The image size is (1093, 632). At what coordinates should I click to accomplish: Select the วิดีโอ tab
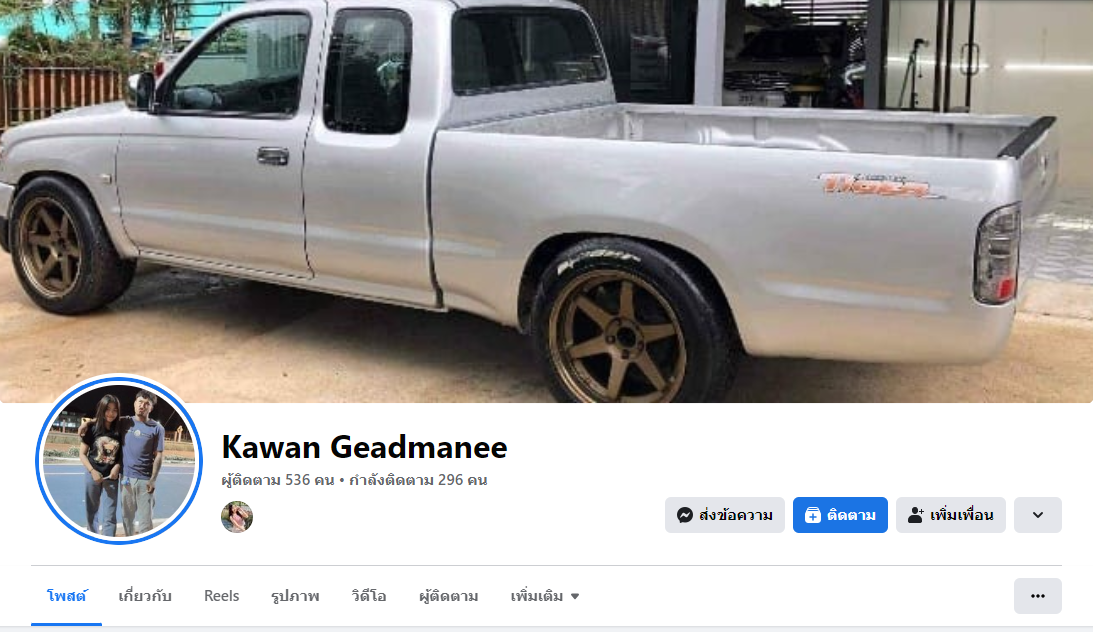point(369,596)
